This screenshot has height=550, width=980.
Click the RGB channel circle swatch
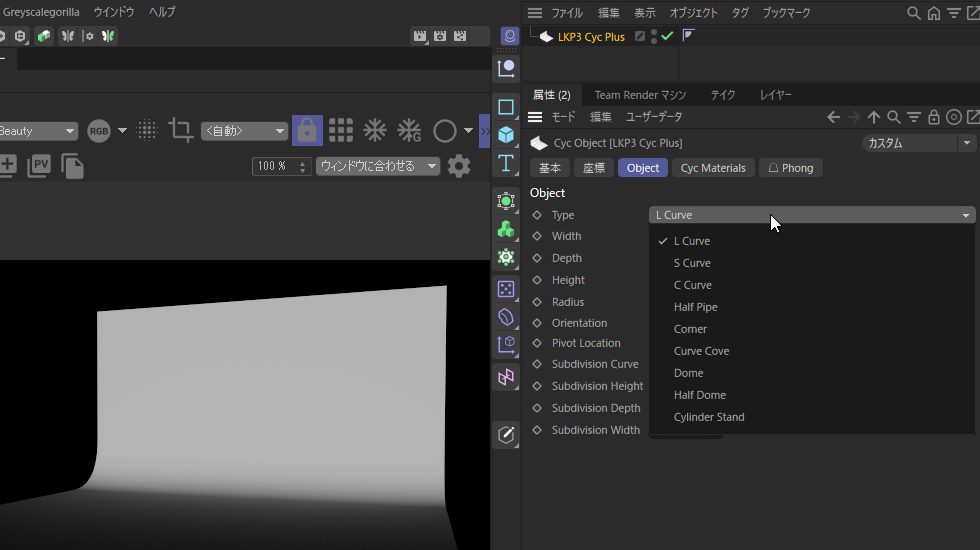tap(99, 131)
